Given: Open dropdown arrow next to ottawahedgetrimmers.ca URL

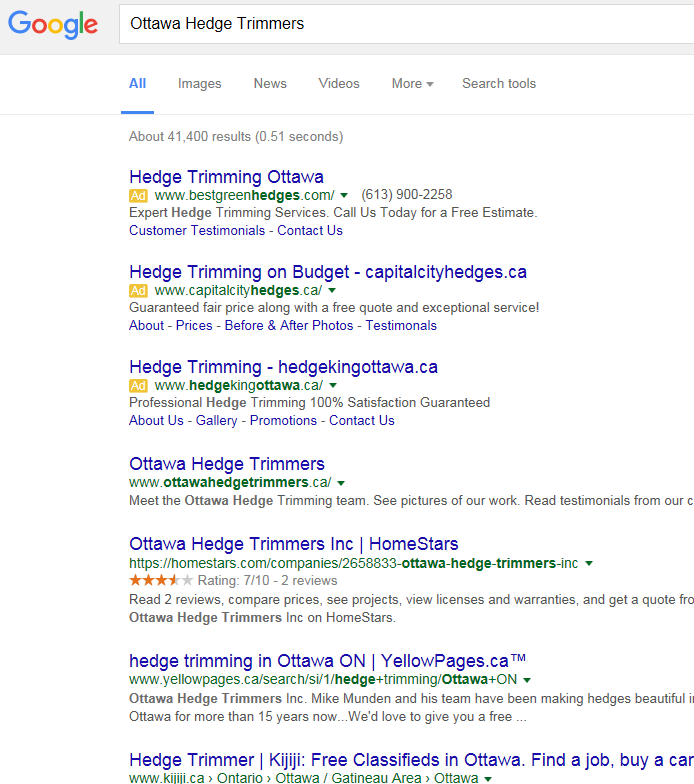Looking at the screenshot, I should pos(341,482).
